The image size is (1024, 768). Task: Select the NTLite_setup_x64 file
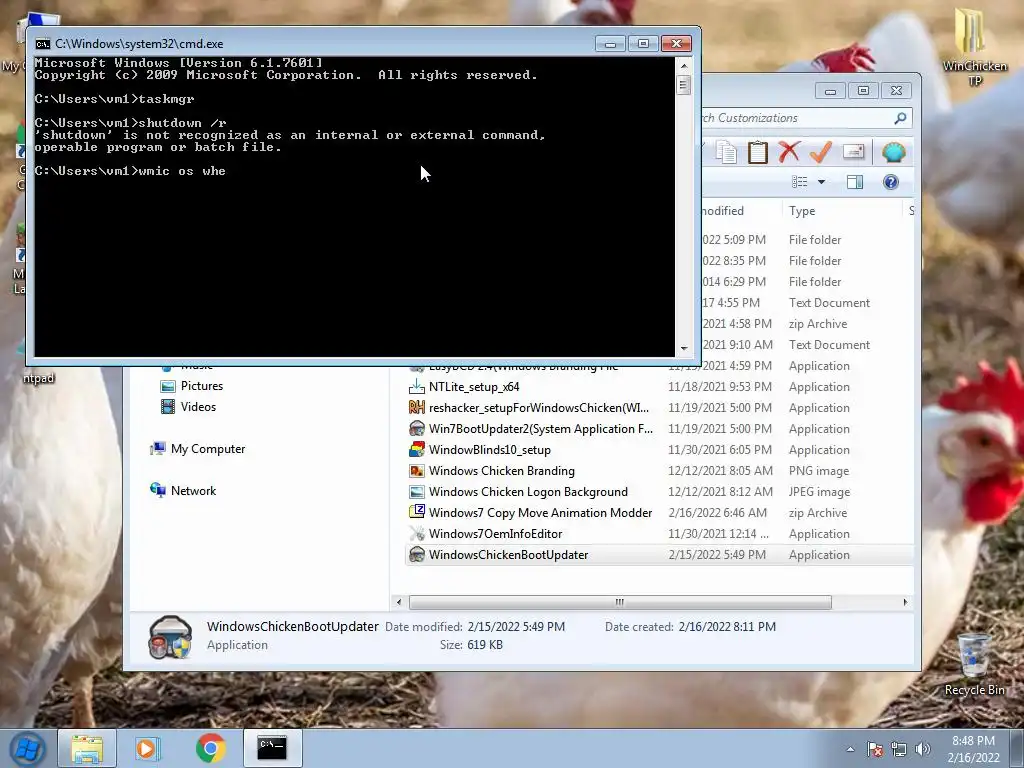(474, 387)
